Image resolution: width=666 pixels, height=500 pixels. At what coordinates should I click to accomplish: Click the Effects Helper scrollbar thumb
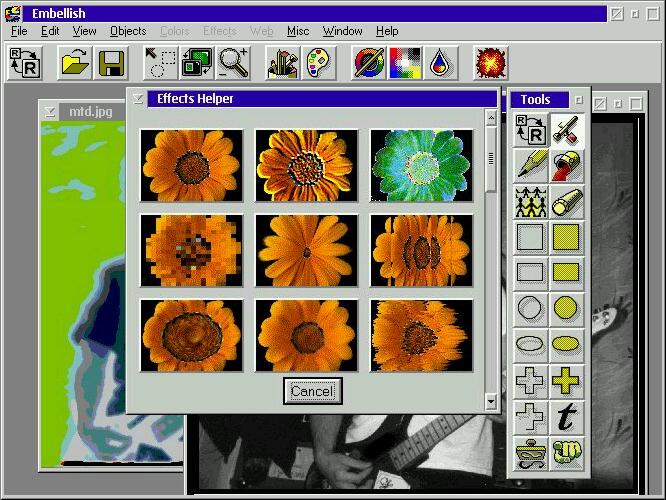[491, 158]
